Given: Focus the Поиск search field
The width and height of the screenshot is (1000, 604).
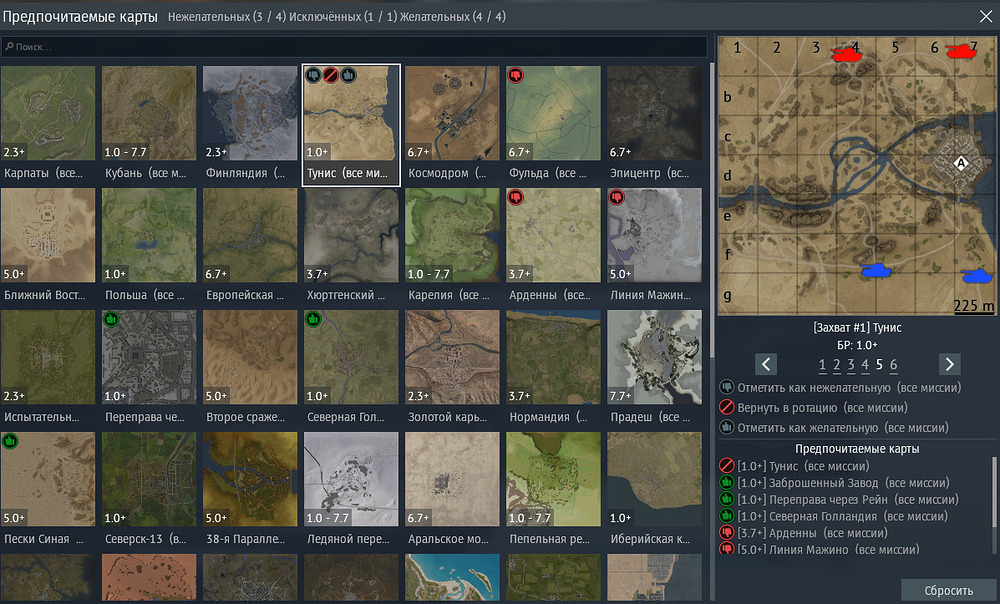Looking at the screenshot, I should (354, 47).
